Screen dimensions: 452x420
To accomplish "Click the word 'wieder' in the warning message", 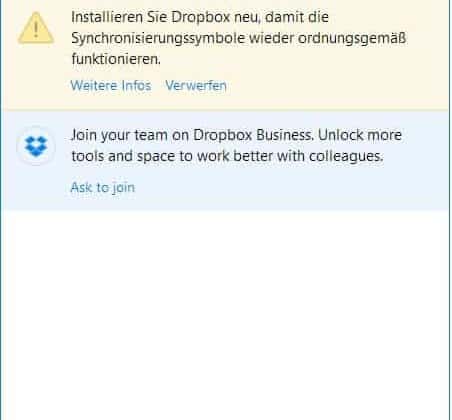I will click(x=271, y=38).
